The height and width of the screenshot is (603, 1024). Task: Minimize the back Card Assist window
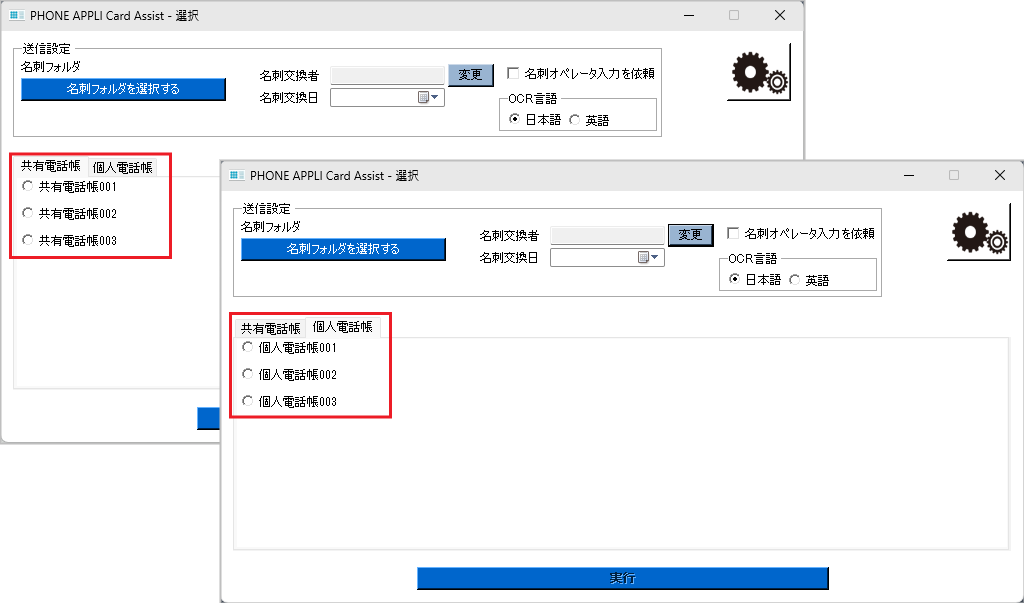(688, 15)
